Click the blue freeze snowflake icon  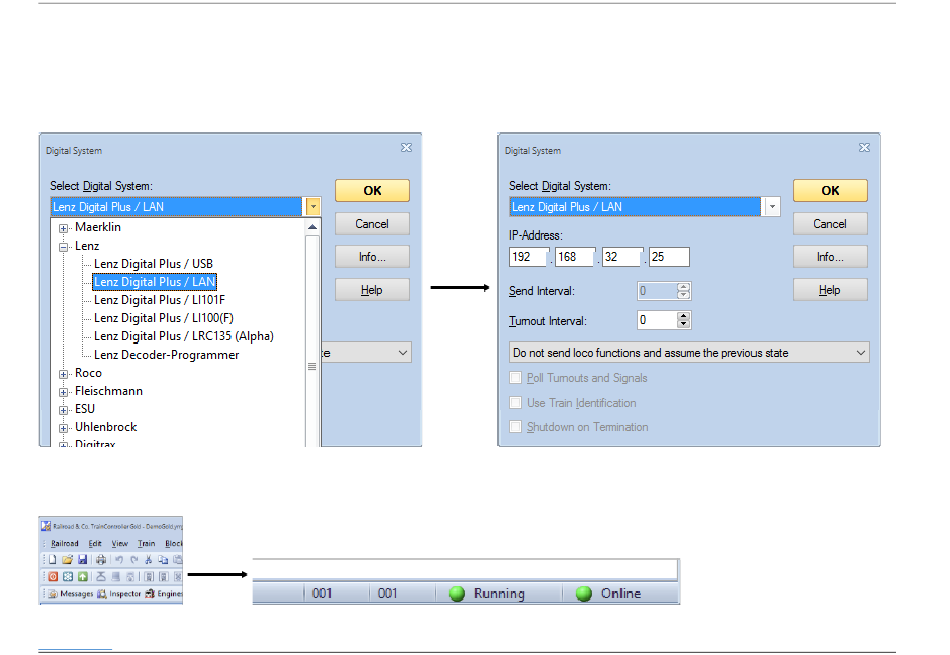[68, 577]
